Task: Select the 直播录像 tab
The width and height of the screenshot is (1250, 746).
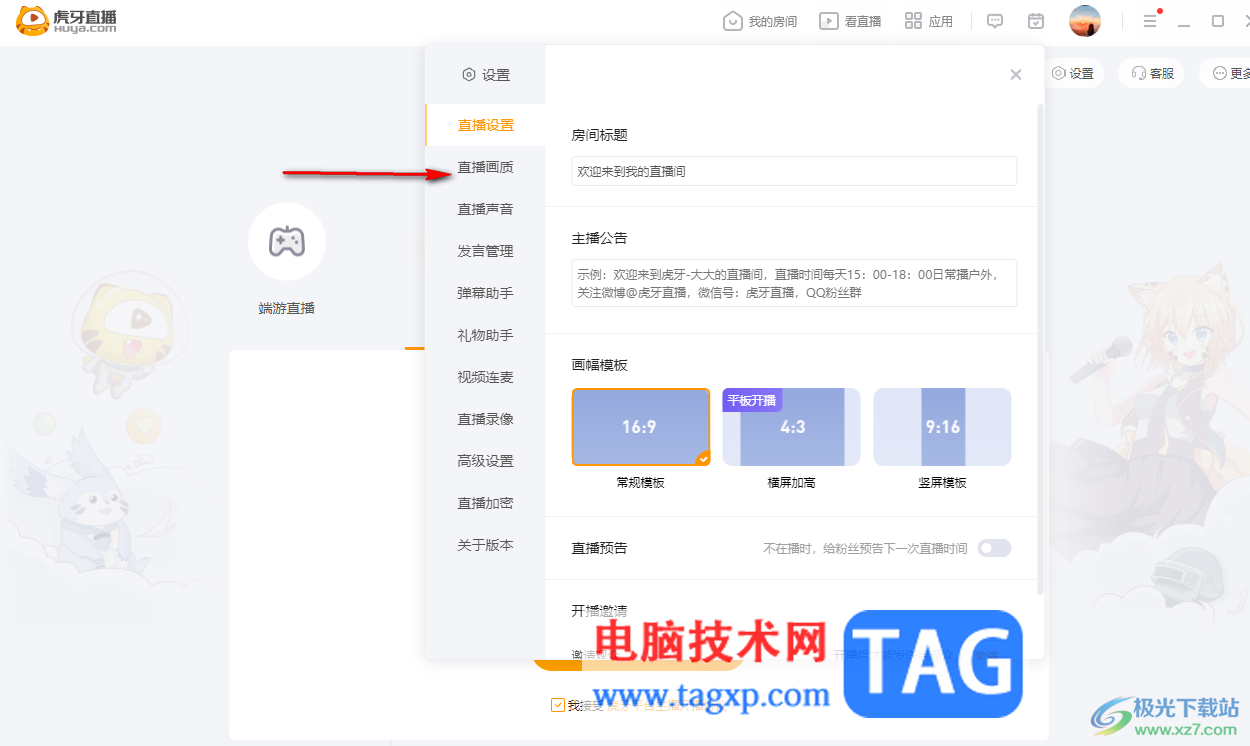Action: pos(485,419)
